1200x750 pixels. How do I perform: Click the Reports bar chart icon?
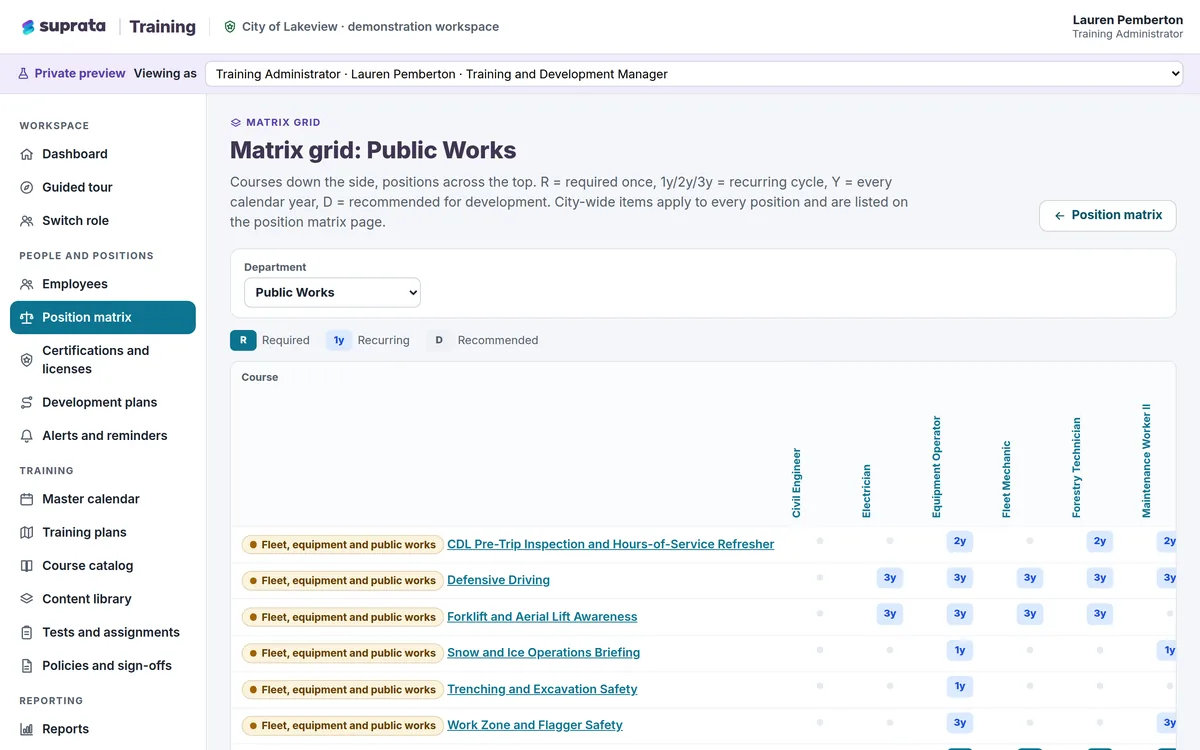[x=27, y=729]
